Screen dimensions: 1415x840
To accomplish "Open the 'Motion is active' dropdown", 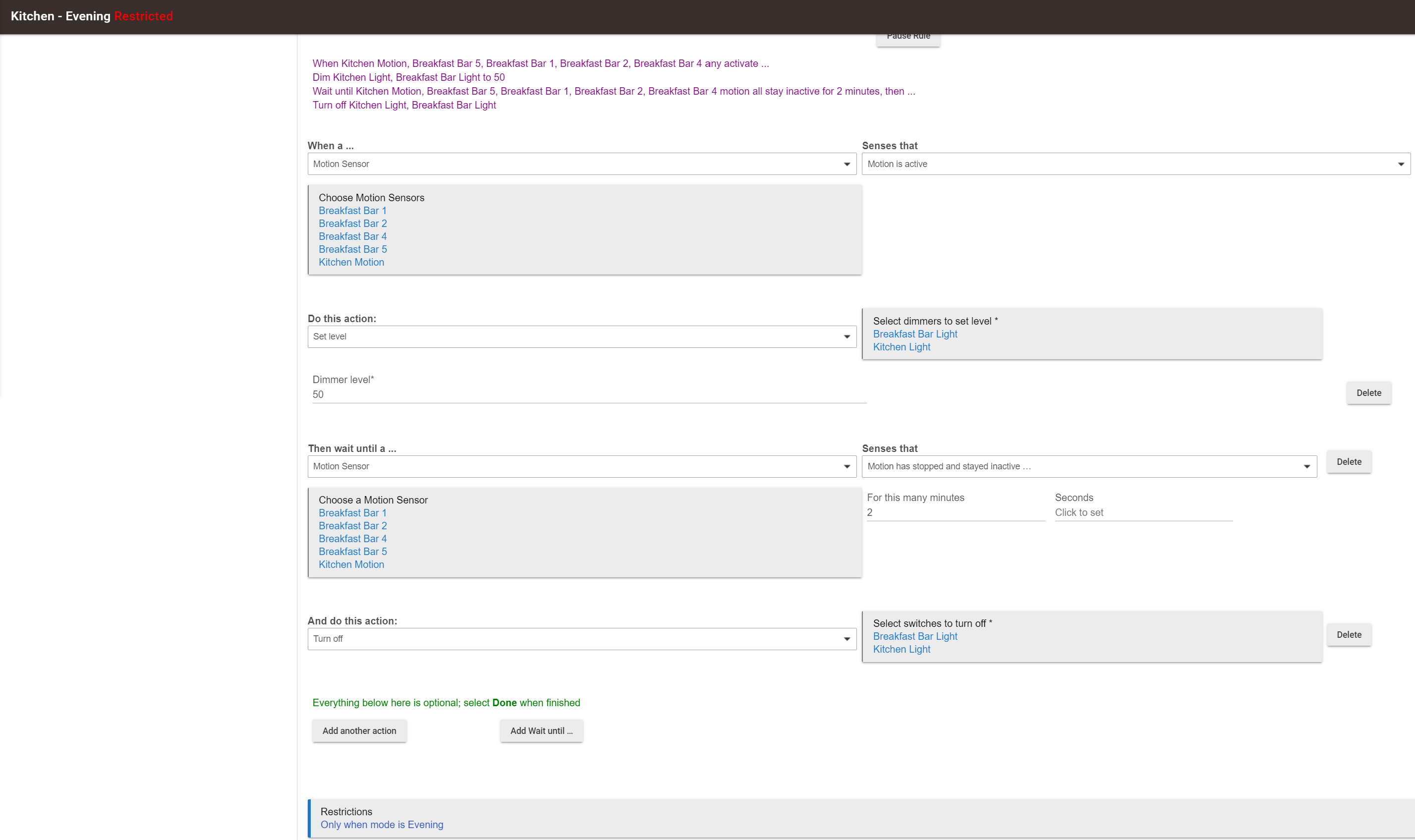I will pos(1136,164).
